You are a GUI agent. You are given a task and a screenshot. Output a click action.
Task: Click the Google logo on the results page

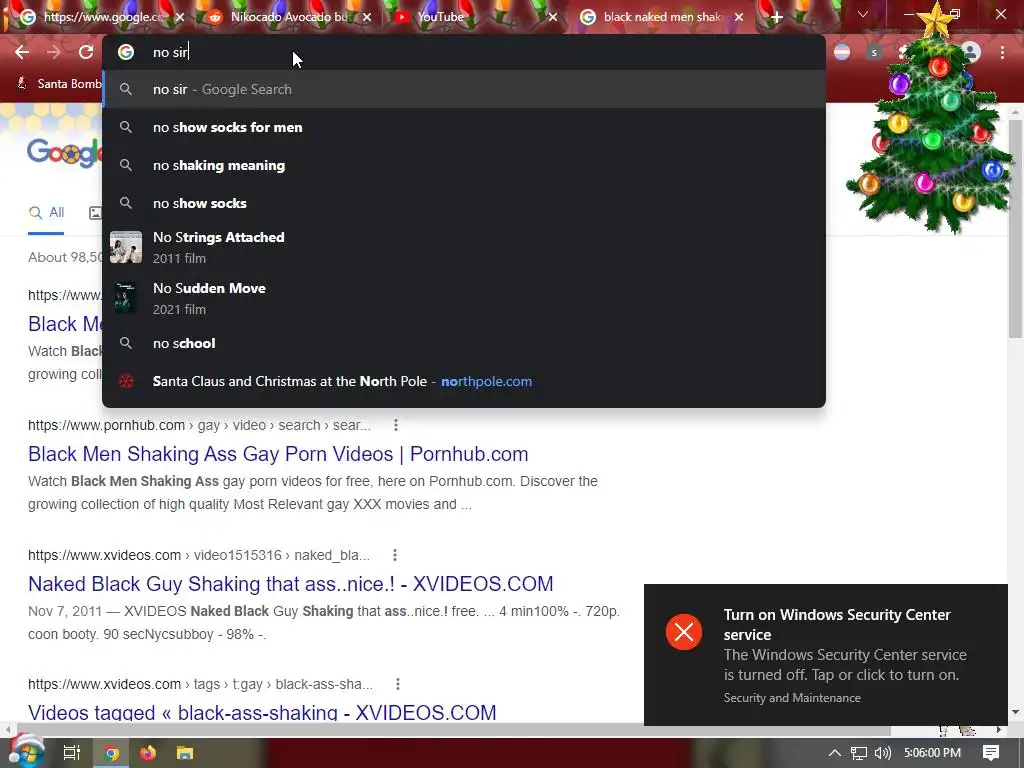(x=63, y=153)
